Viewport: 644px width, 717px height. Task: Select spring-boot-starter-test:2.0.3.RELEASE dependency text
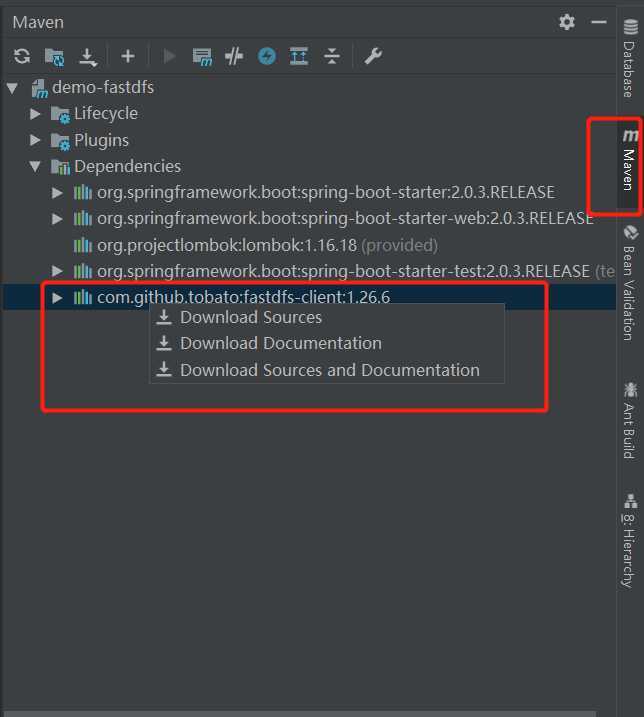coord(343,271)
